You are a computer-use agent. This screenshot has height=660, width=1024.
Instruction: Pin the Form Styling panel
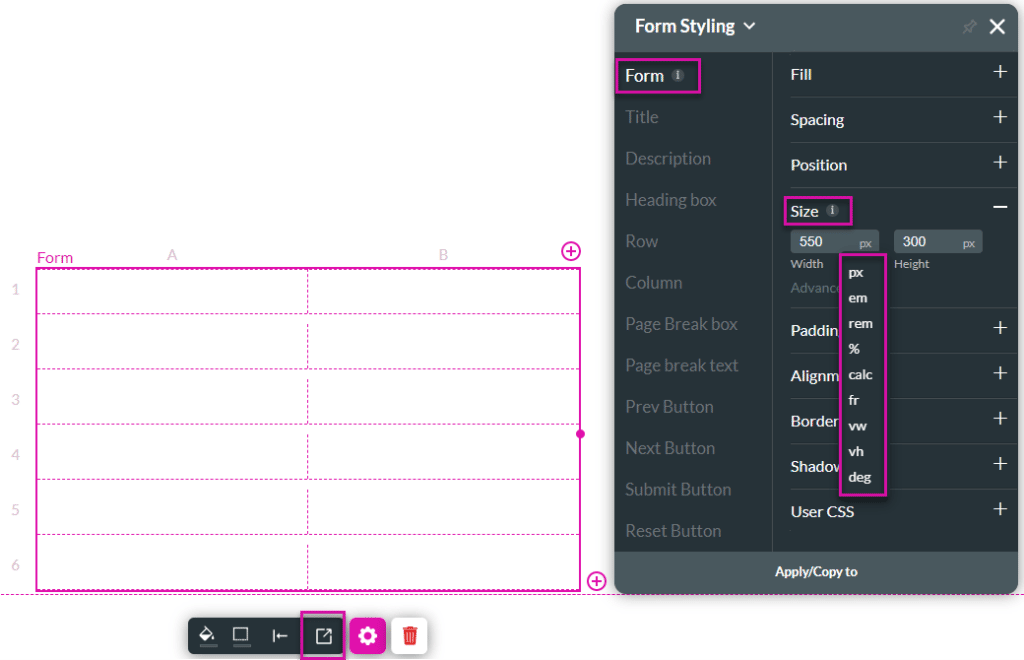[968, 27]
